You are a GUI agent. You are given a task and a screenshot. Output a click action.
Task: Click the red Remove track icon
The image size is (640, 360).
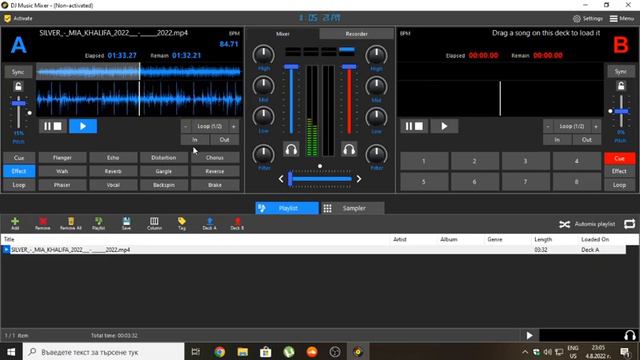point(42,223)
